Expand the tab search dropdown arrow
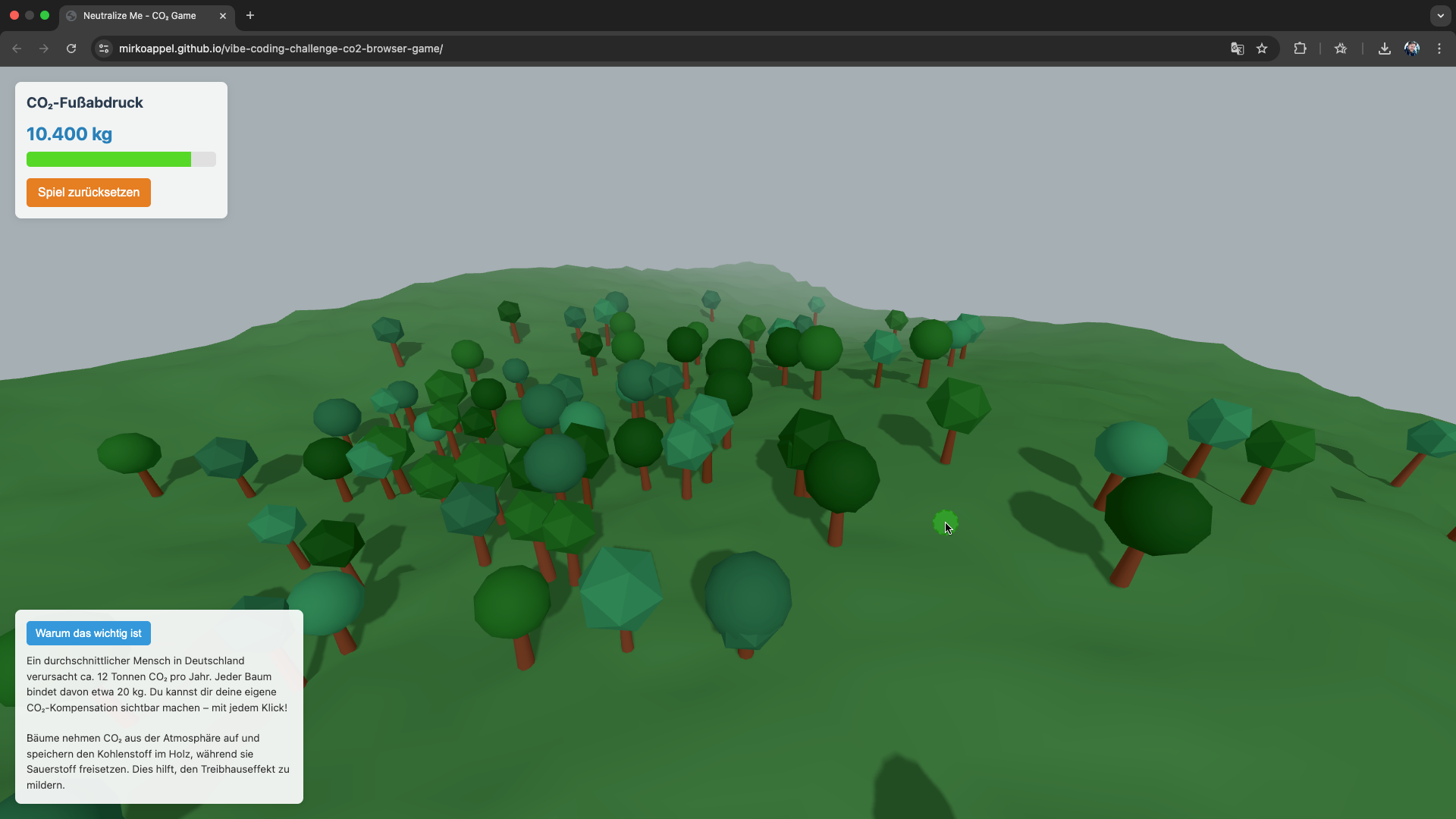1456x819 pixels. (1440, 15)
